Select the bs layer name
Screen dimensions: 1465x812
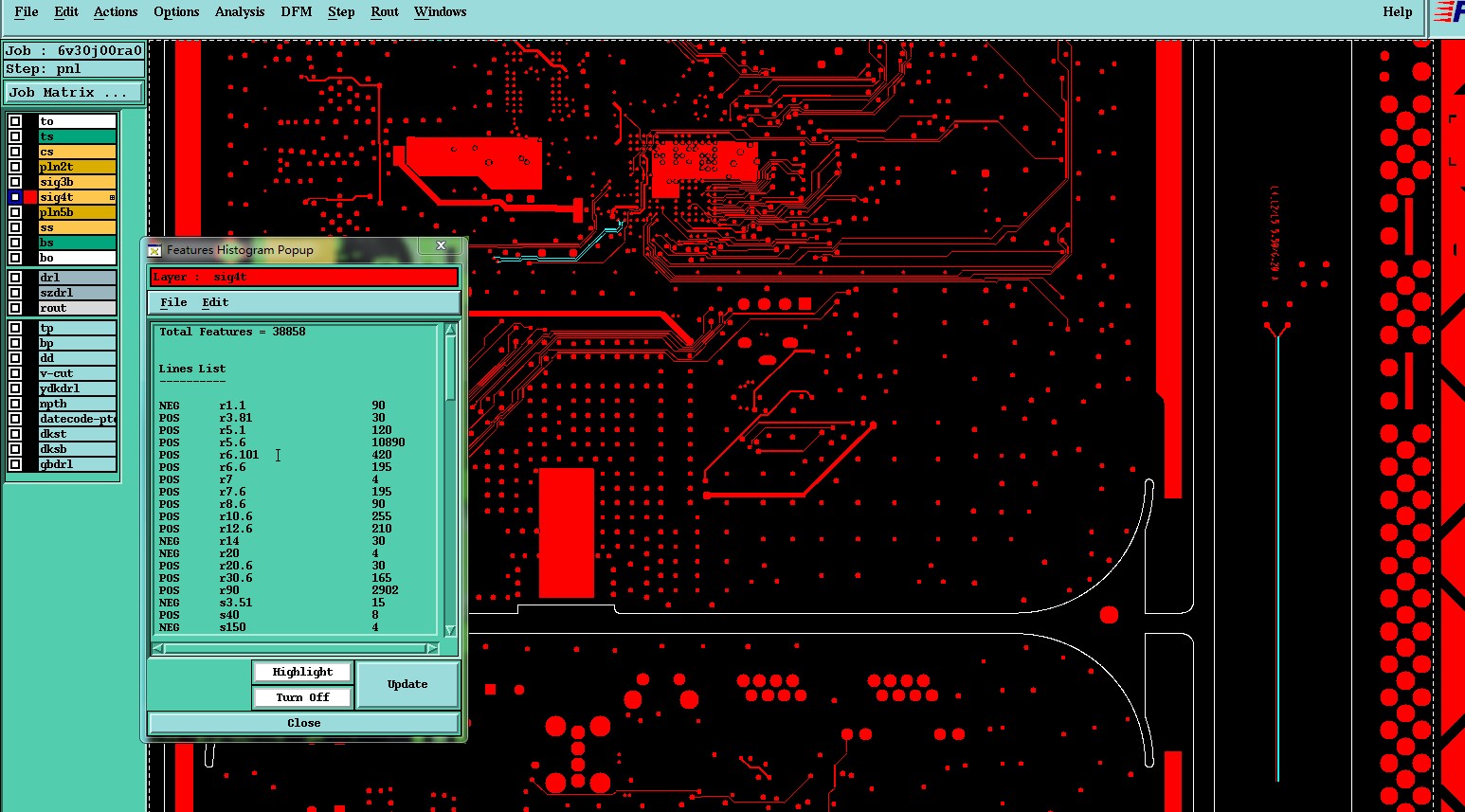pyautogui.click(x=77, y=243)
